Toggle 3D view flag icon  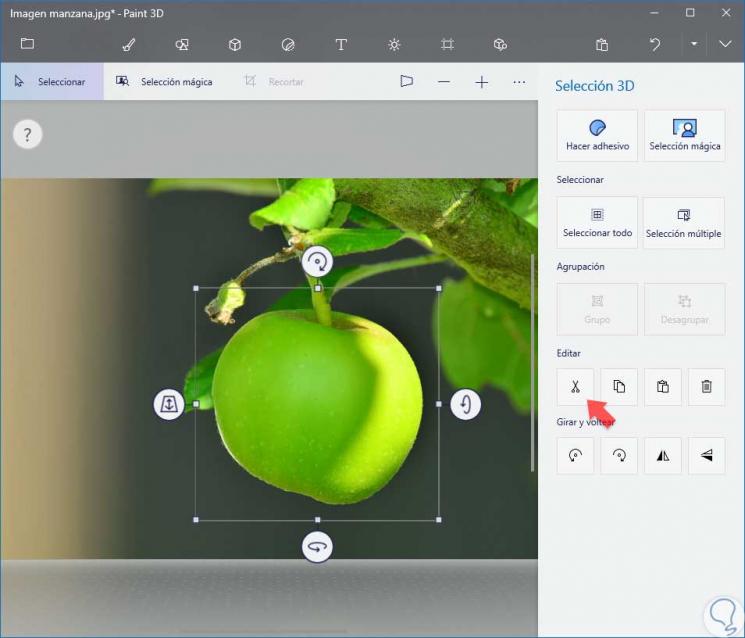click(406, 82)
